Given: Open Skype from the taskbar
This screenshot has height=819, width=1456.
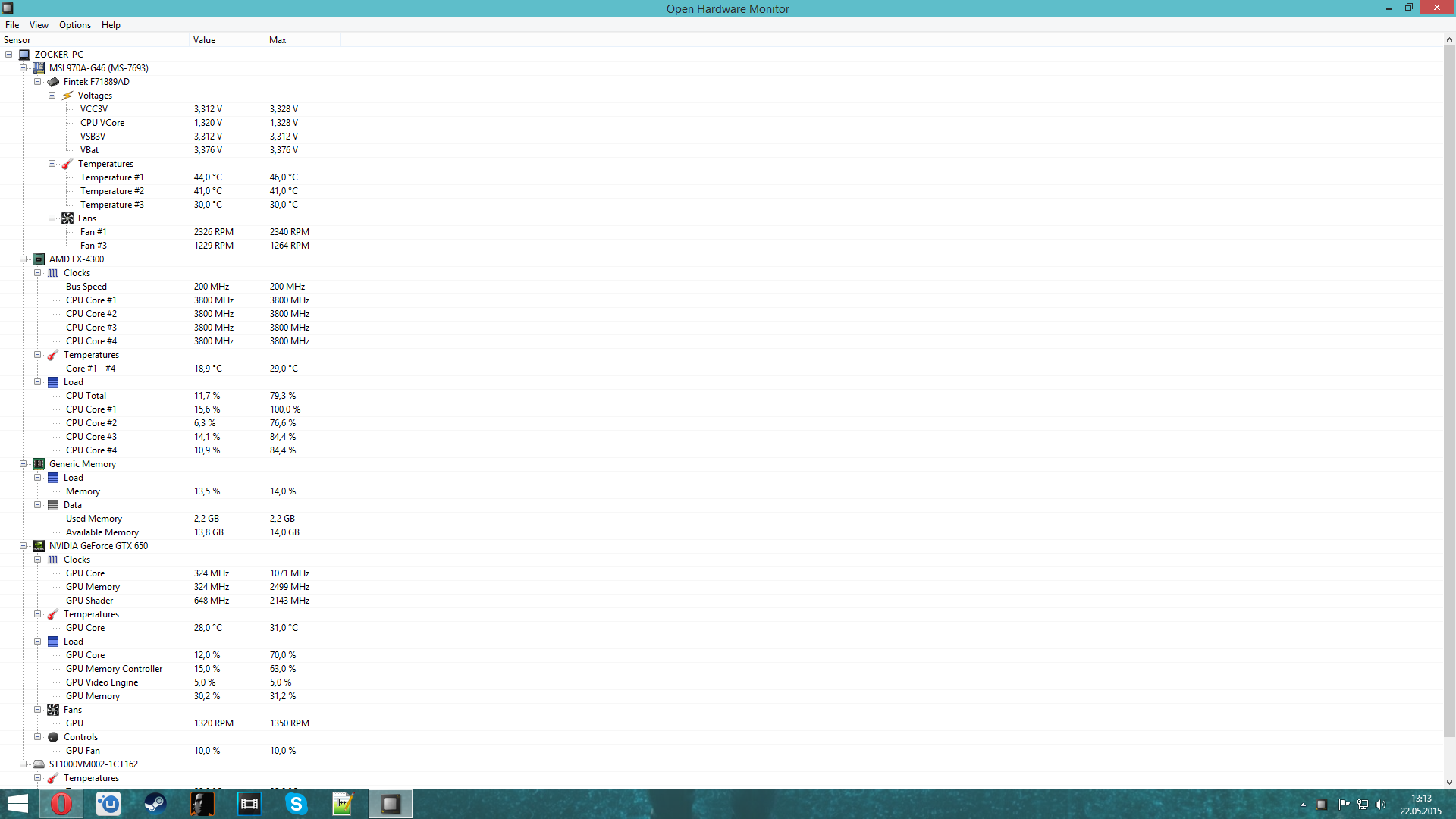Looking at the screenshot, I should (x=297, y=804).
